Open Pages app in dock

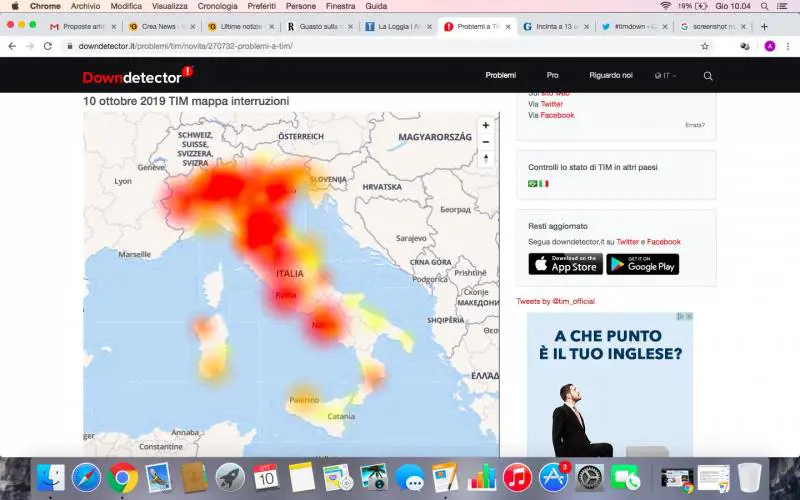coord(445,478)
